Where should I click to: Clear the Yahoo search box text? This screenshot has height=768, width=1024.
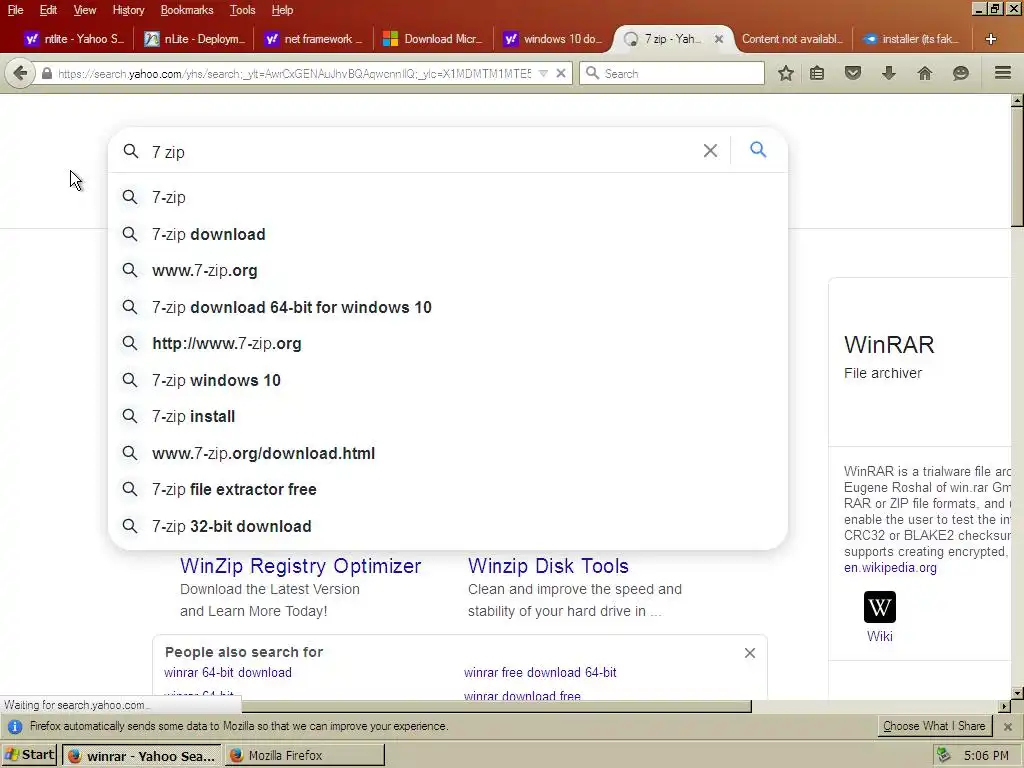(711, 150)
